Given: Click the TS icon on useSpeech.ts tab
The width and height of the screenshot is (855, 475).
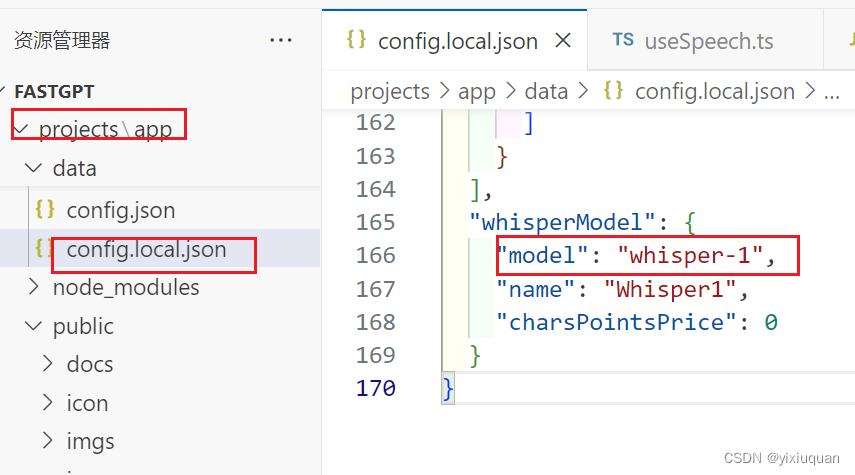Looking at the screenshot, I should click(x=623, y=40).
